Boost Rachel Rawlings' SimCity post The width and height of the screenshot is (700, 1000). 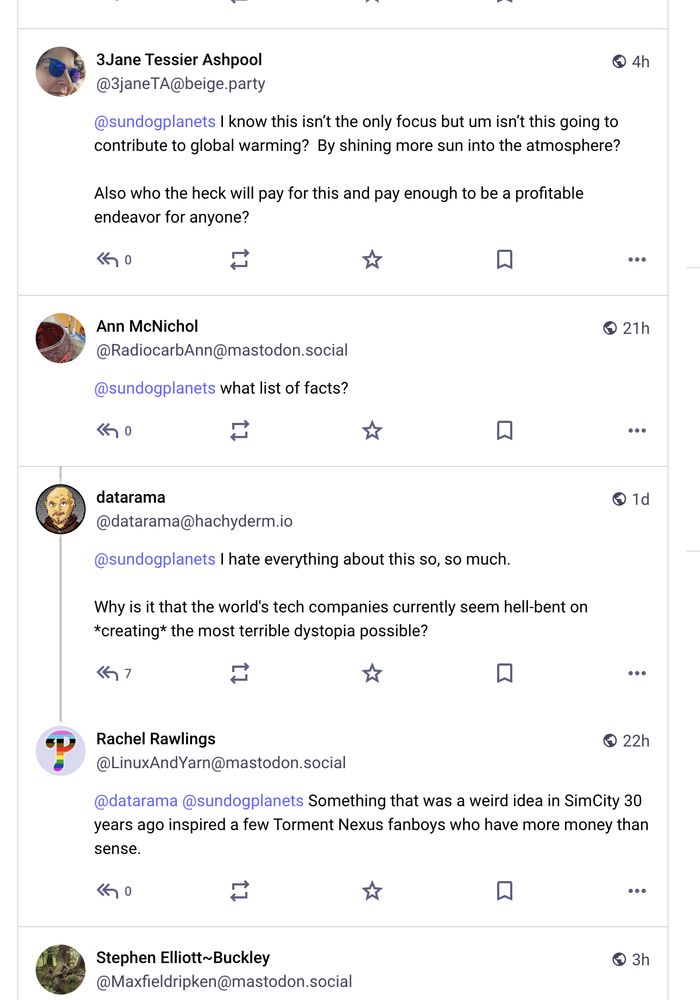[x=239, y=890]
